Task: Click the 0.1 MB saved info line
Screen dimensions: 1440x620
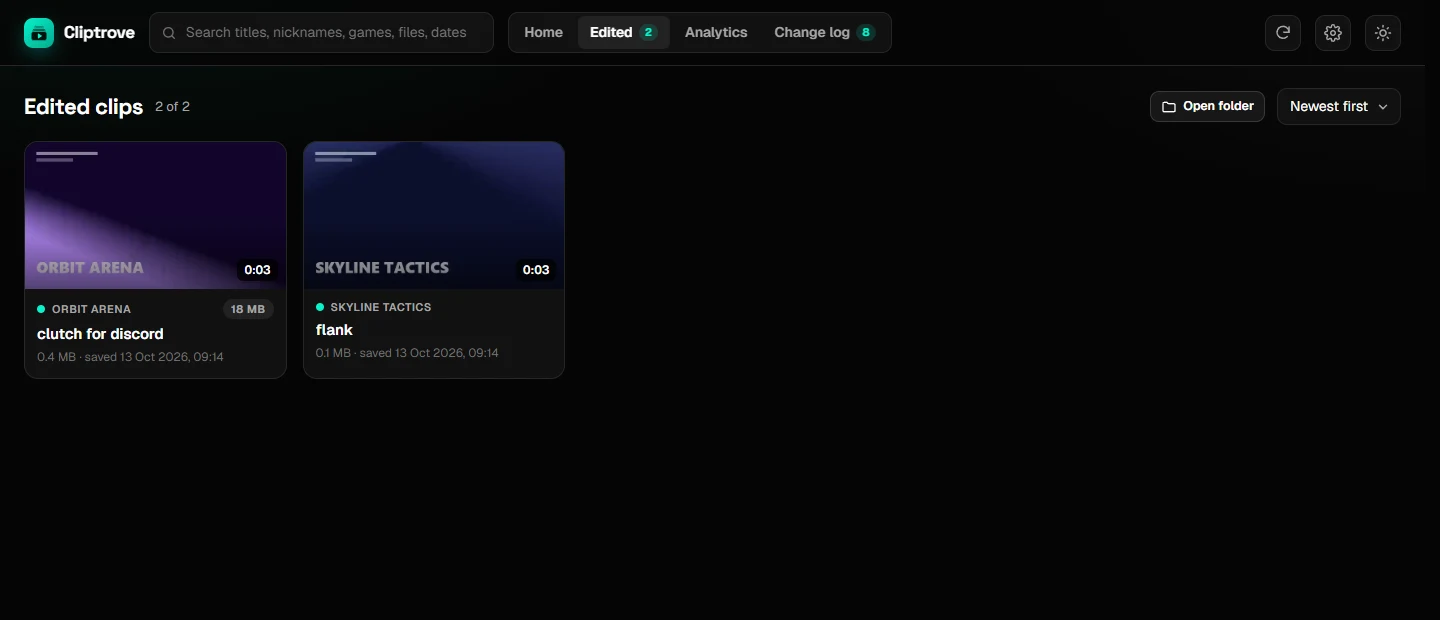Action: (407, 353)
